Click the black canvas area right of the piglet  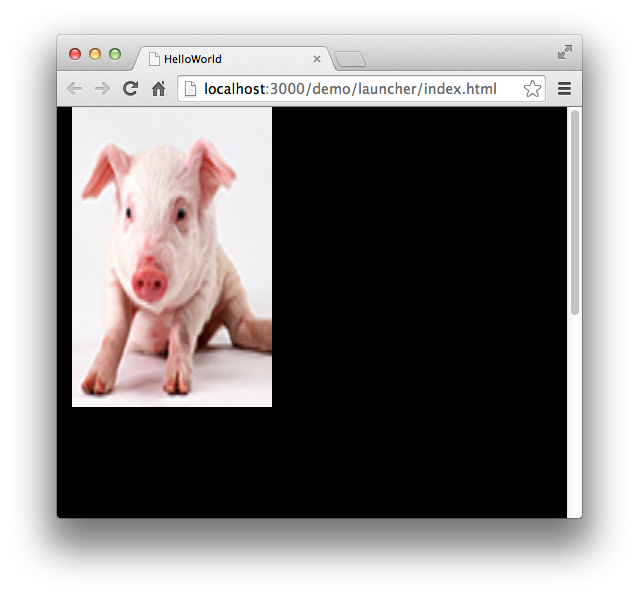[x=420, y=300]
